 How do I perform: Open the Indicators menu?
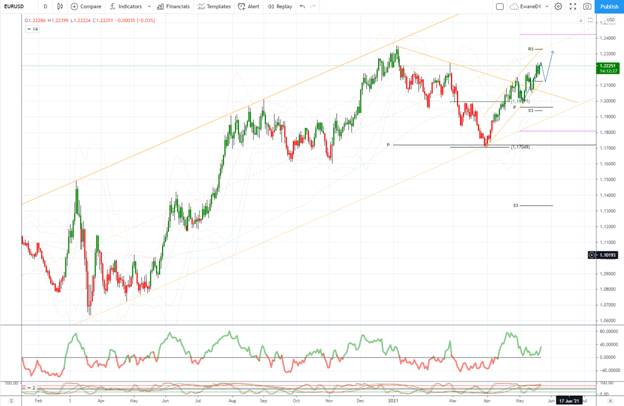click(126, 6)
